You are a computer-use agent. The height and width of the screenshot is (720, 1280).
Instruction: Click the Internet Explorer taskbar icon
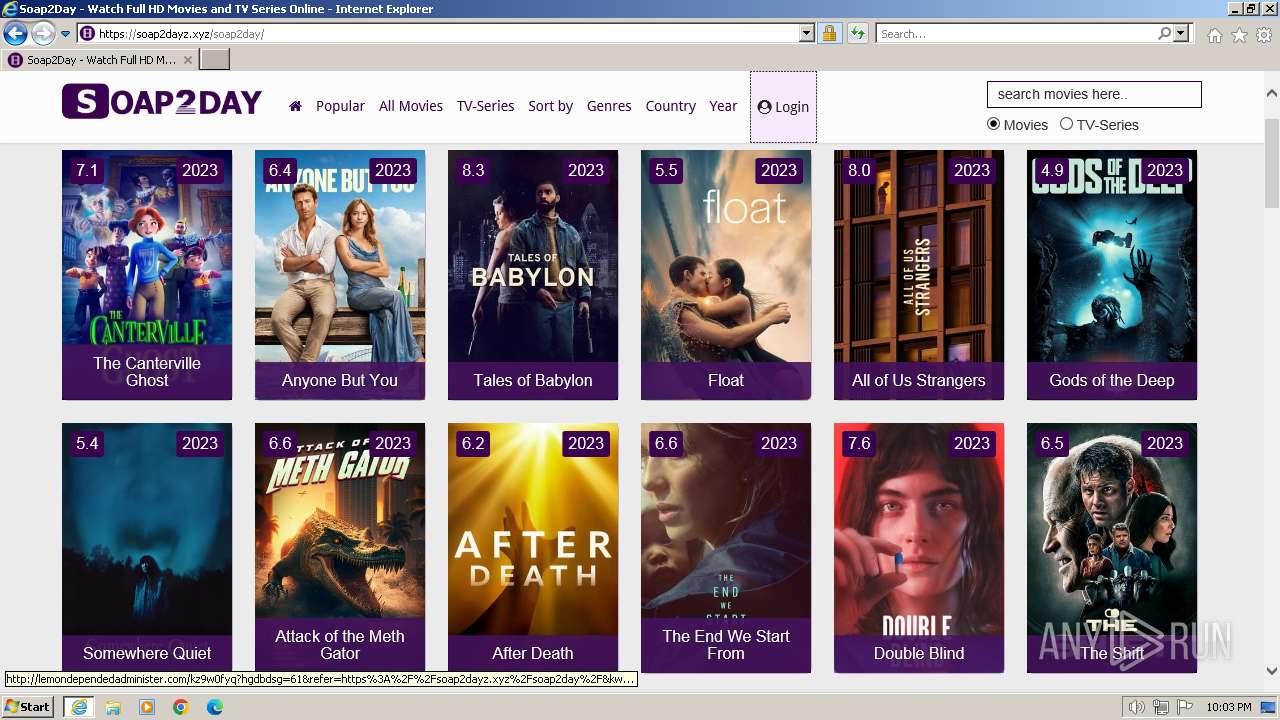coord(79,707)
